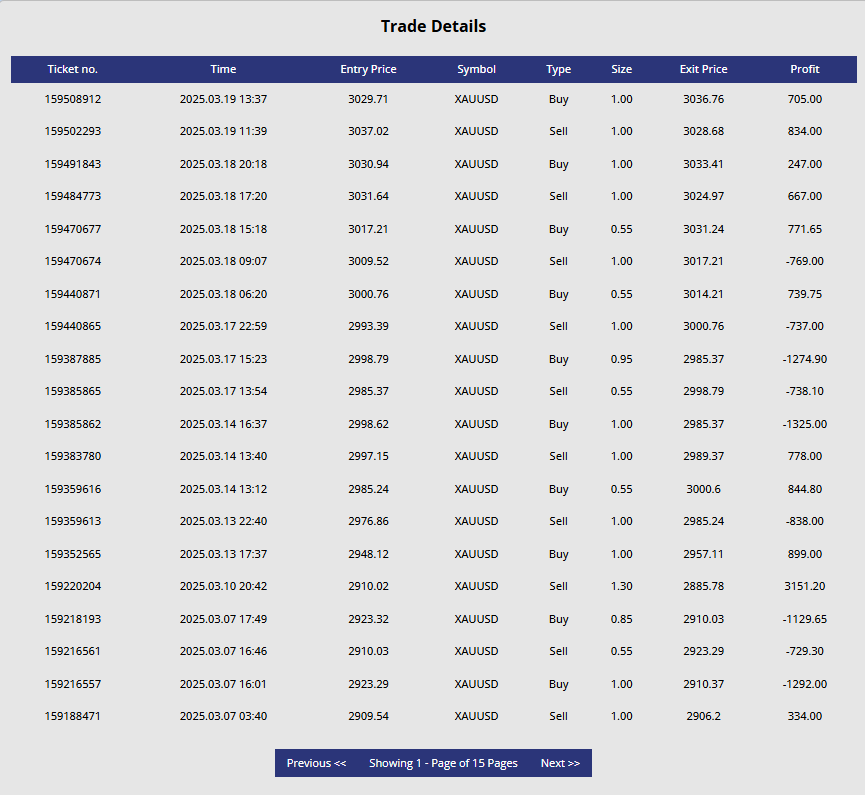The height and width of the screenshot is (795, 865).
Task: Select ticket number 159218193
Action: (x=73, y=620)
